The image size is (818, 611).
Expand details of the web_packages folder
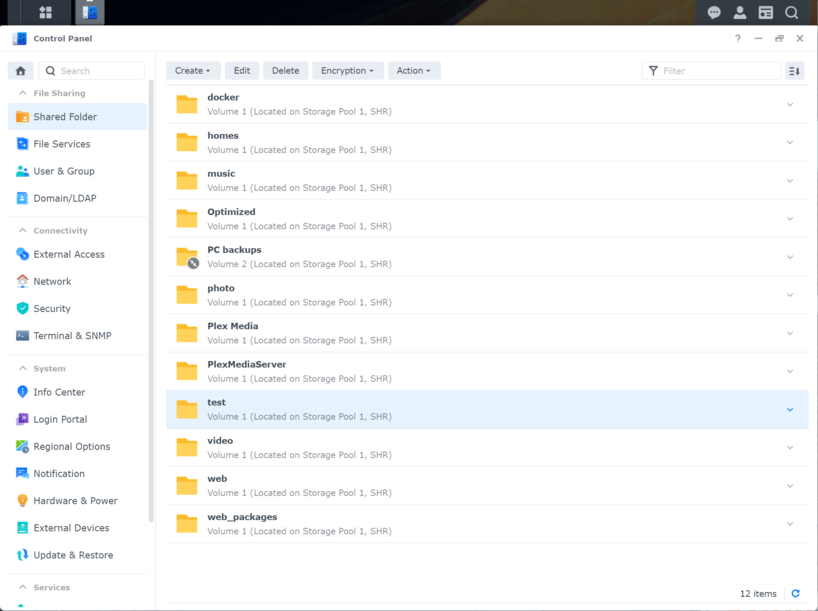[x=790, y=524]
